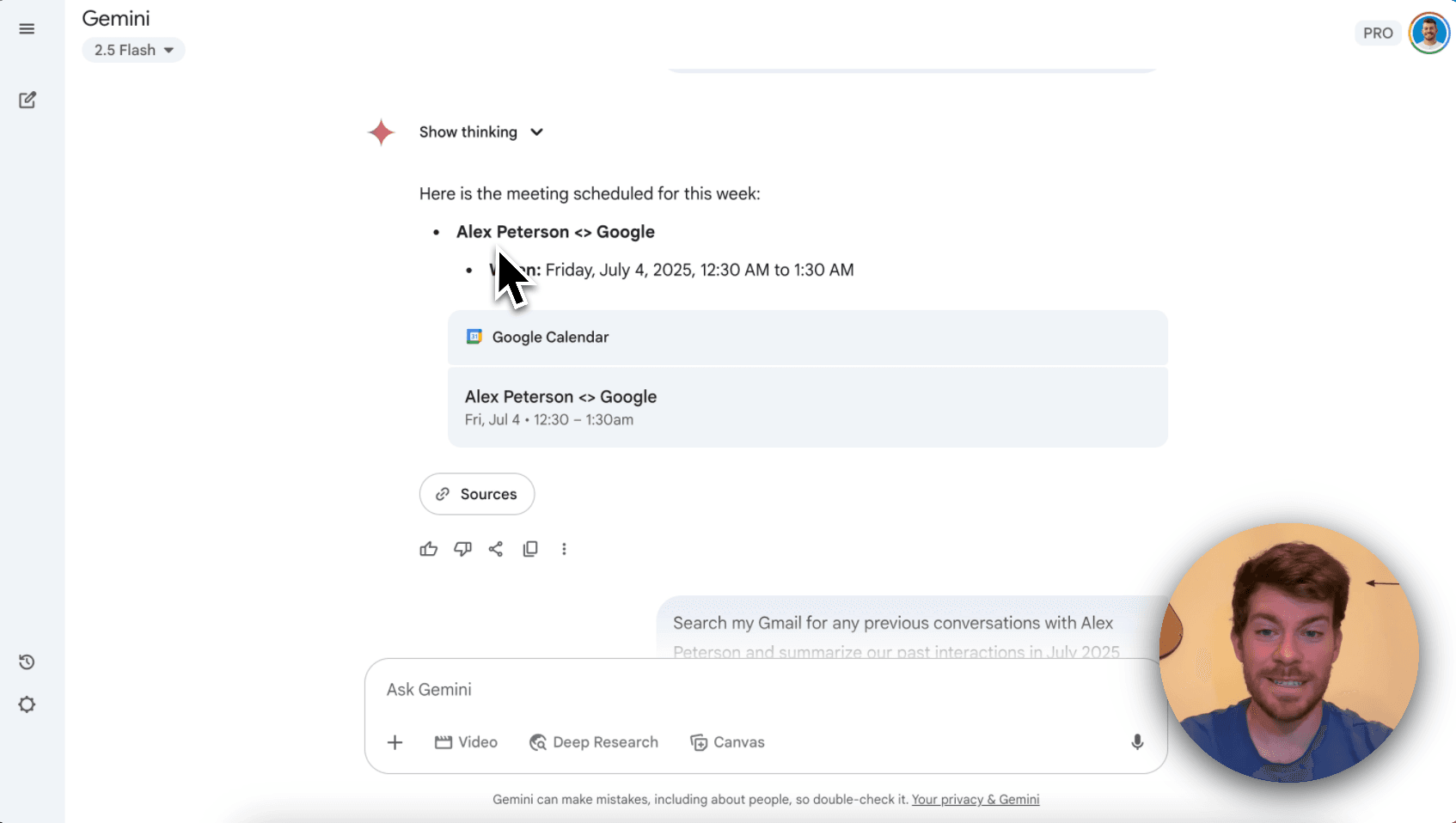Click the bold 'Alex Peterson <> Google' bullet text
This screenshot has width=1456, height=823.
pyautogui.click(x=555, y=232)
